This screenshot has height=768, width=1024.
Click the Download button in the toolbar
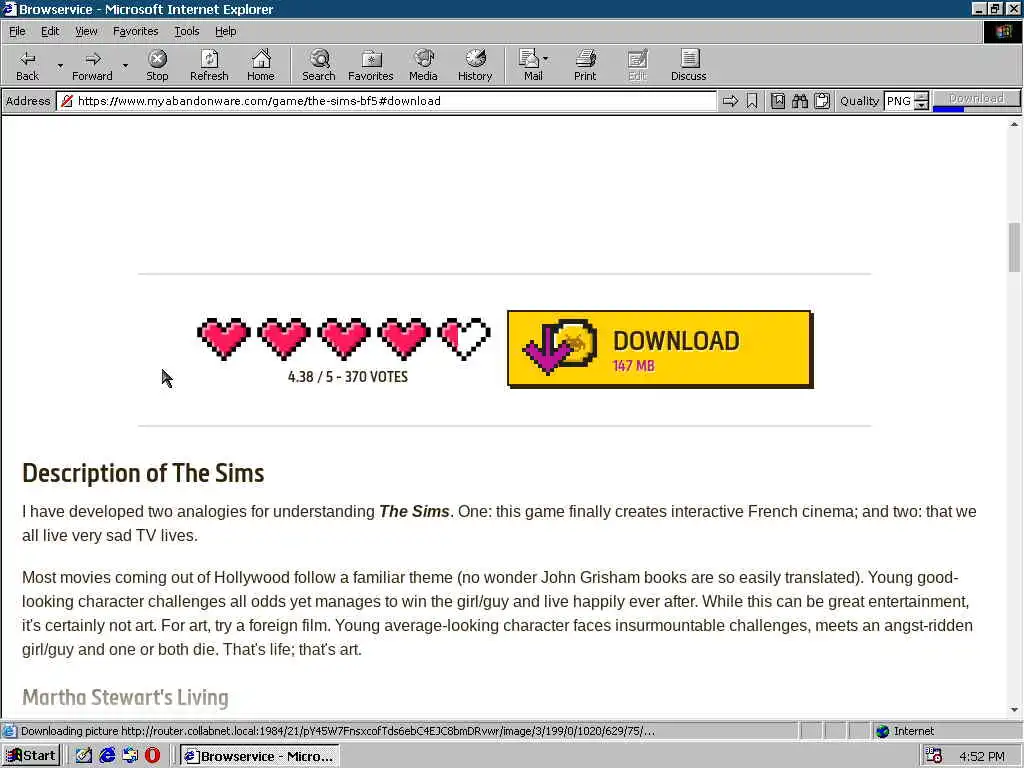[976, 99]
